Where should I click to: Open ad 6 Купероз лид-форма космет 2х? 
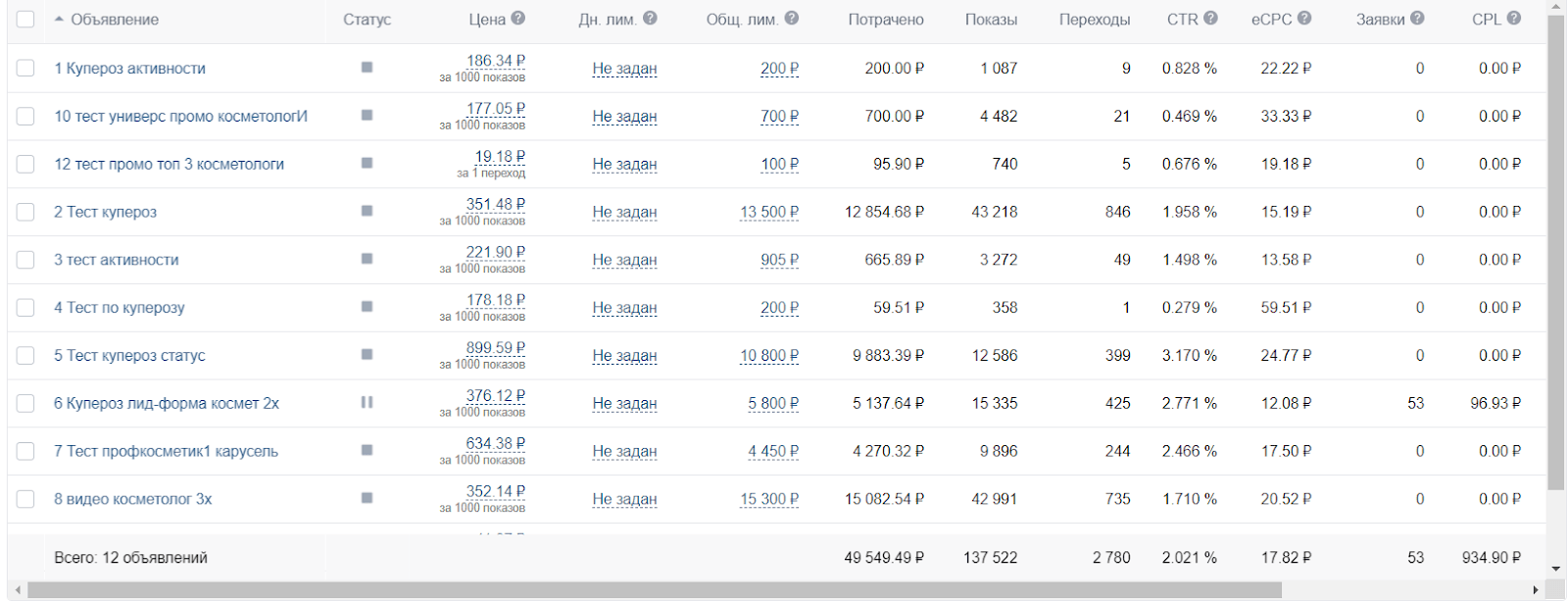pos(167,403)
